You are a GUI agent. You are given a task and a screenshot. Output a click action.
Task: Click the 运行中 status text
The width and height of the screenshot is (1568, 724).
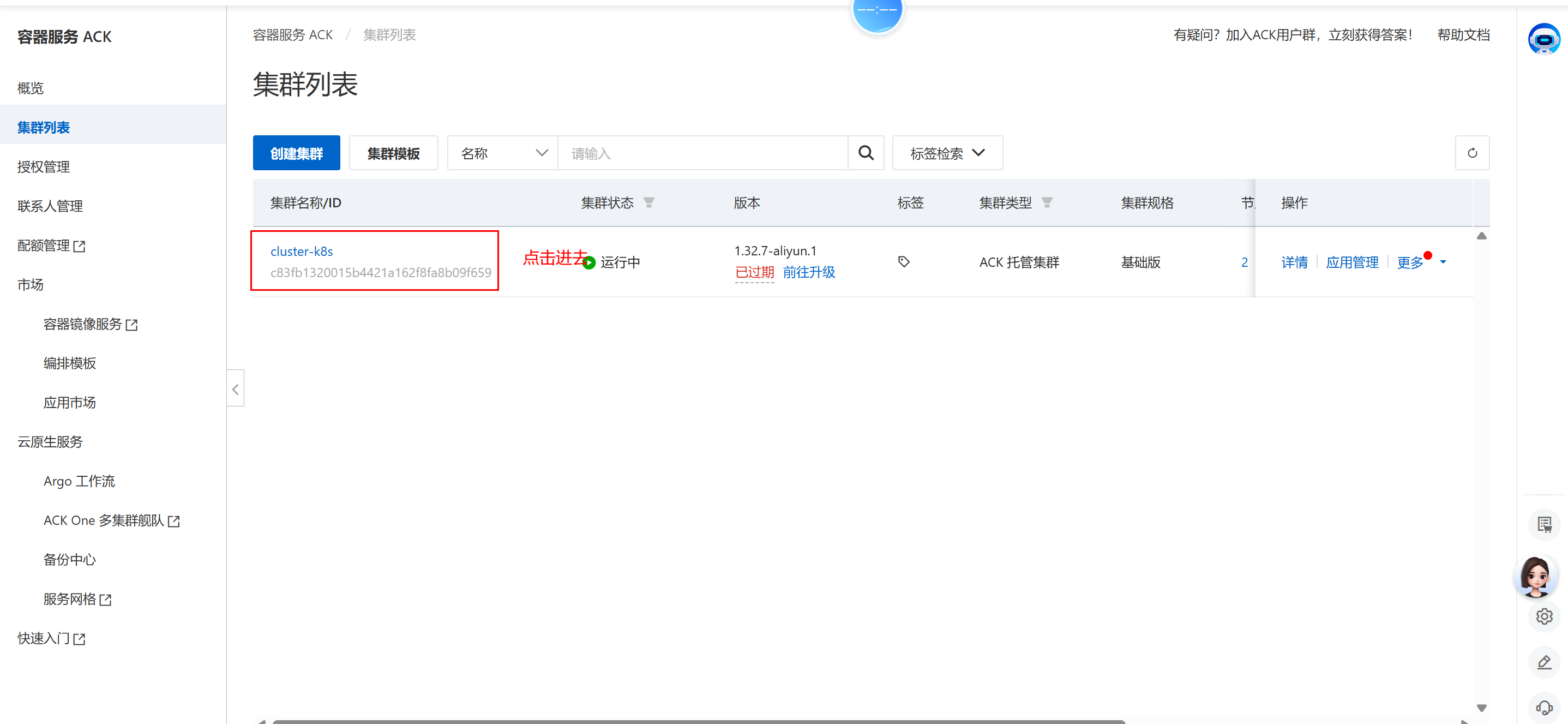[x=620, y=262]
